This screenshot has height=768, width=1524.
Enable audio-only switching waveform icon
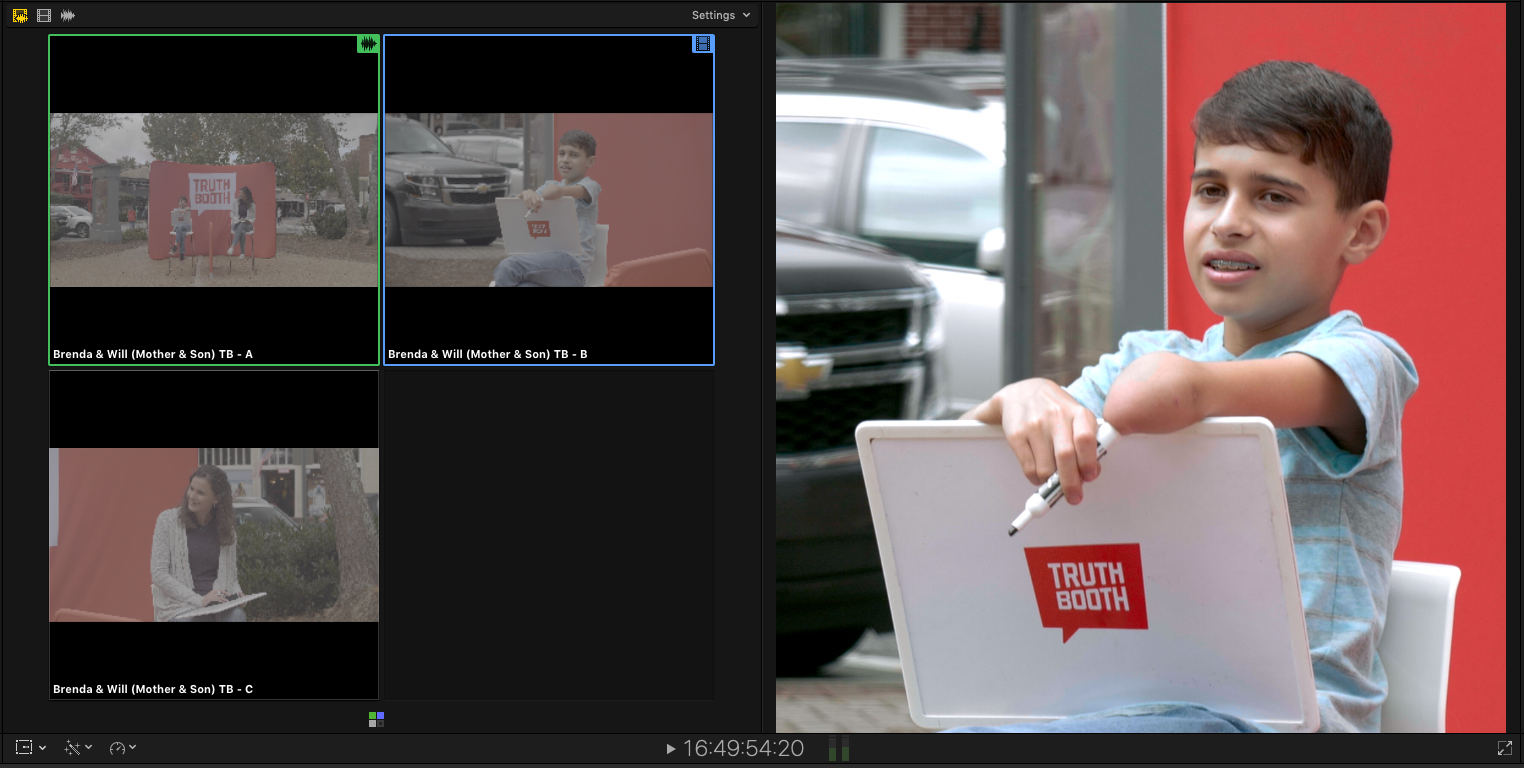coord(68,15)
